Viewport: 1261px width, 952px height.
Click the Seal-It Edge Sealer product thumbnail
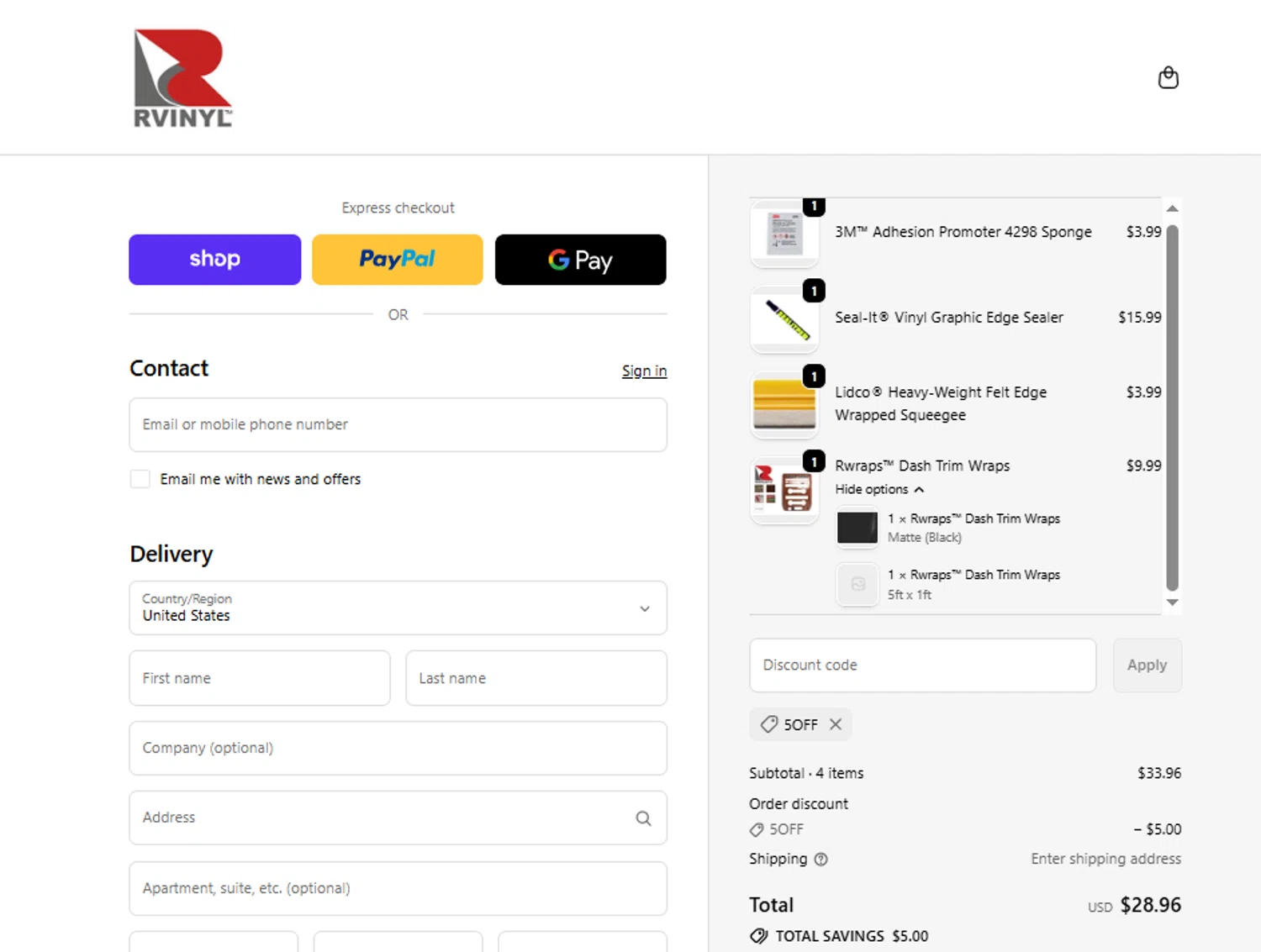point(784,319)
